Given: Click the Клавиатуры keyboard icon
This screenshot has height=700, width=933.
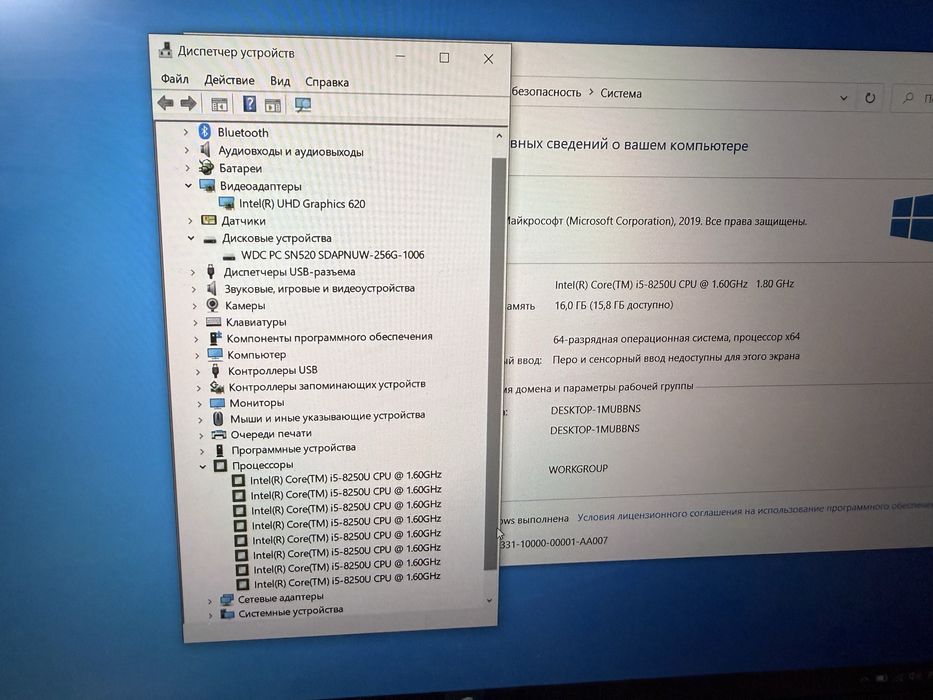Looking at the screenshot, I should click(213, 321).
